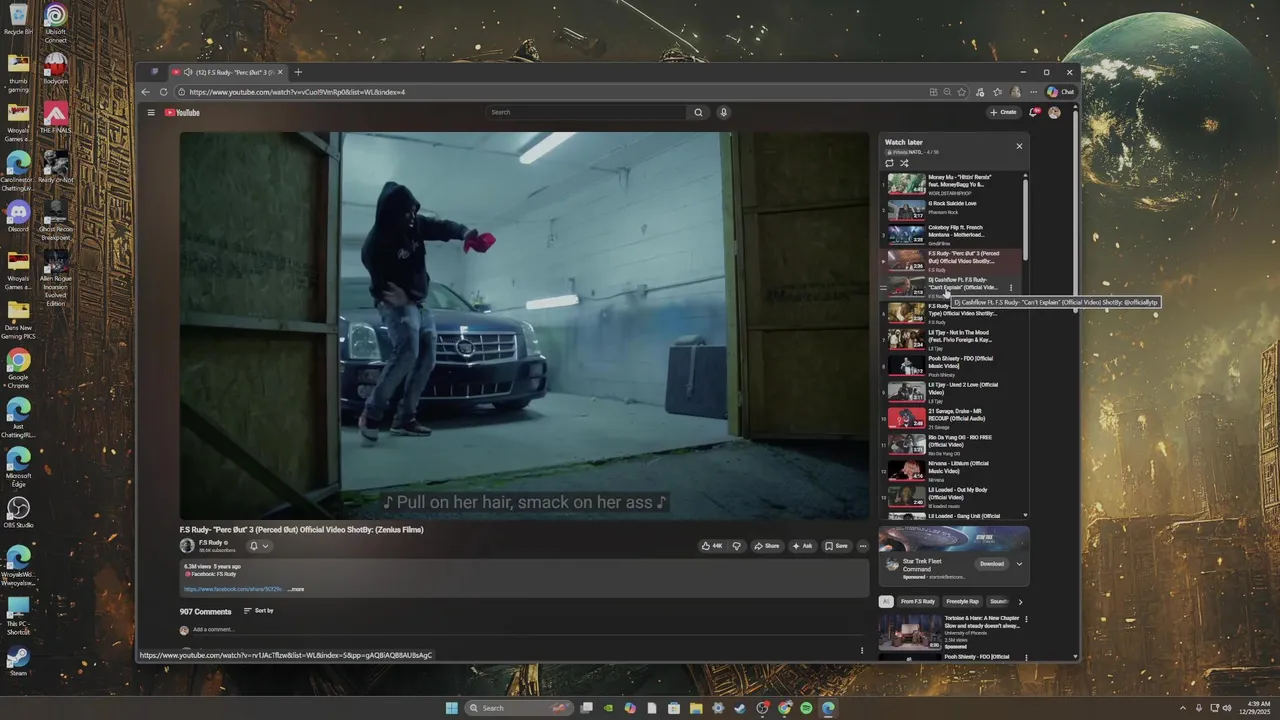Viewport: 1280px width, 720px height.
Task: Open Recycle Bin on desktop
Action: click(x=18, y=20)
